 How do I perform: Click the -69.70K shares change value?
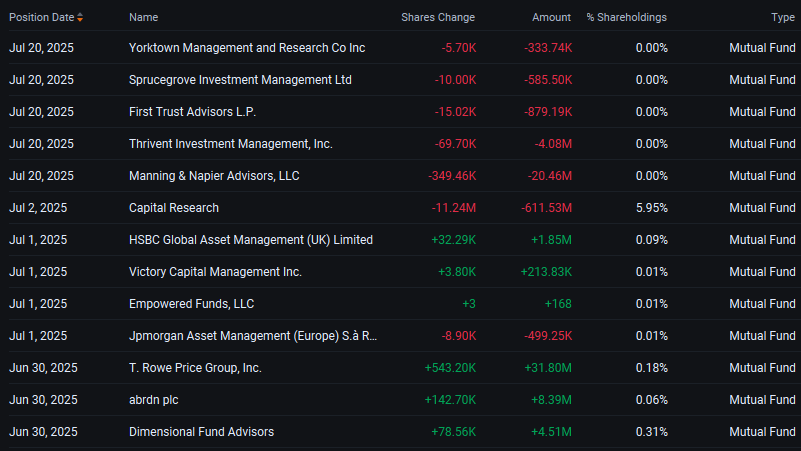(455, 144)
